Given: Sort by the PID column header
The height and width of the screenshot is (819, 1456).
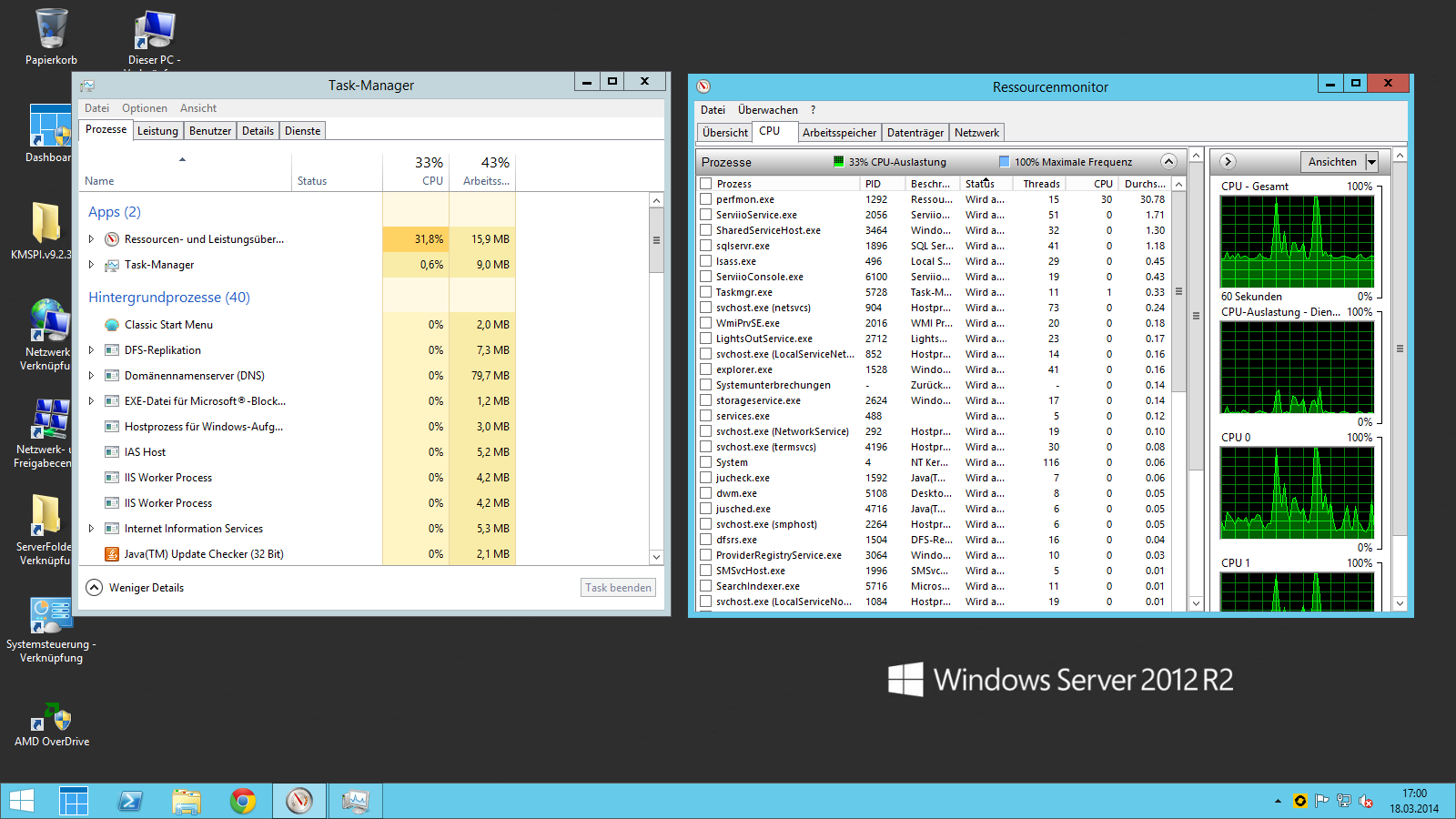Looking at the screenshot, I should 882,184.
